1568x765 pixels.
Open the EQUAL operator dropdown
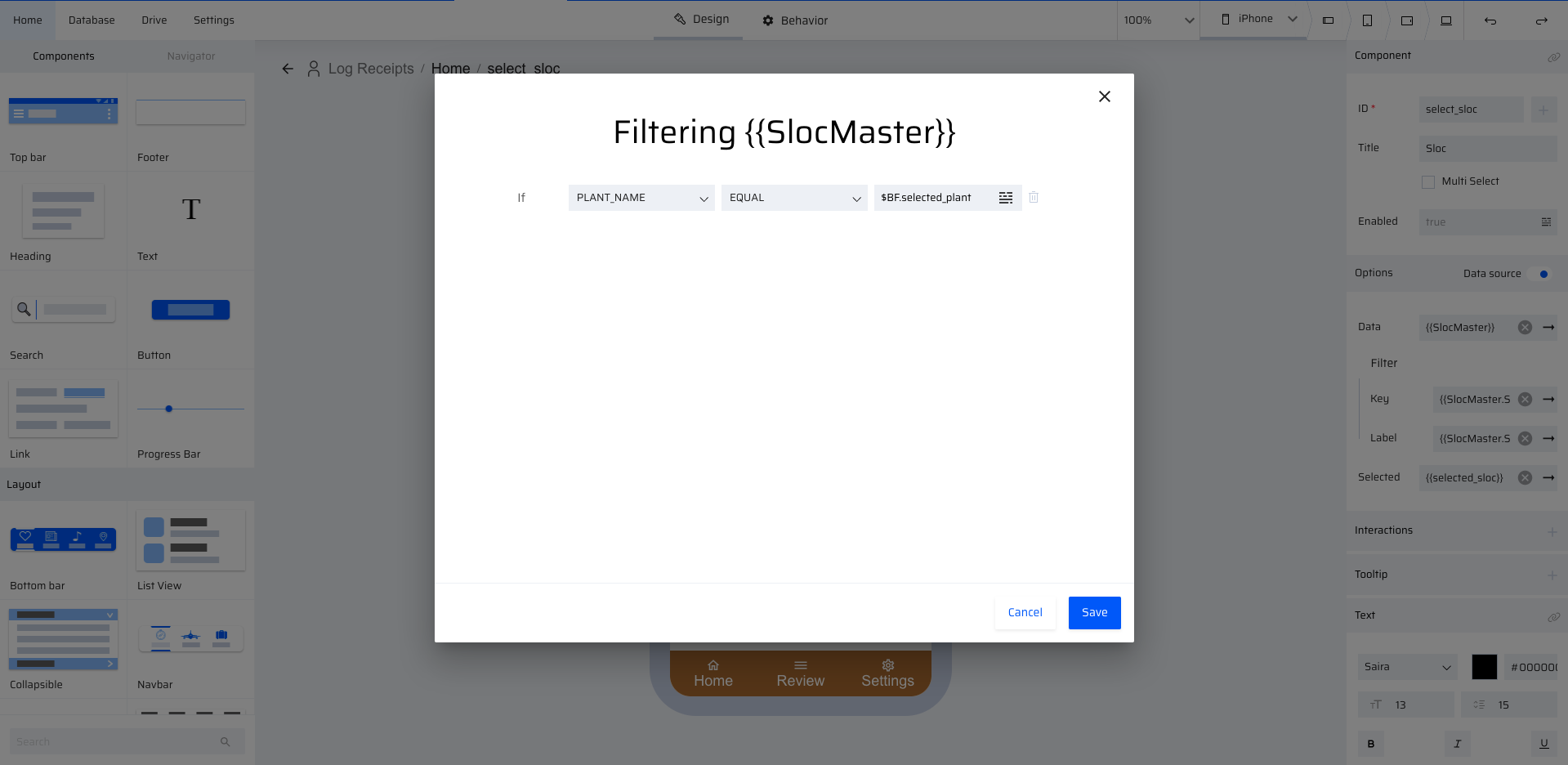click(x=794, y=198)
